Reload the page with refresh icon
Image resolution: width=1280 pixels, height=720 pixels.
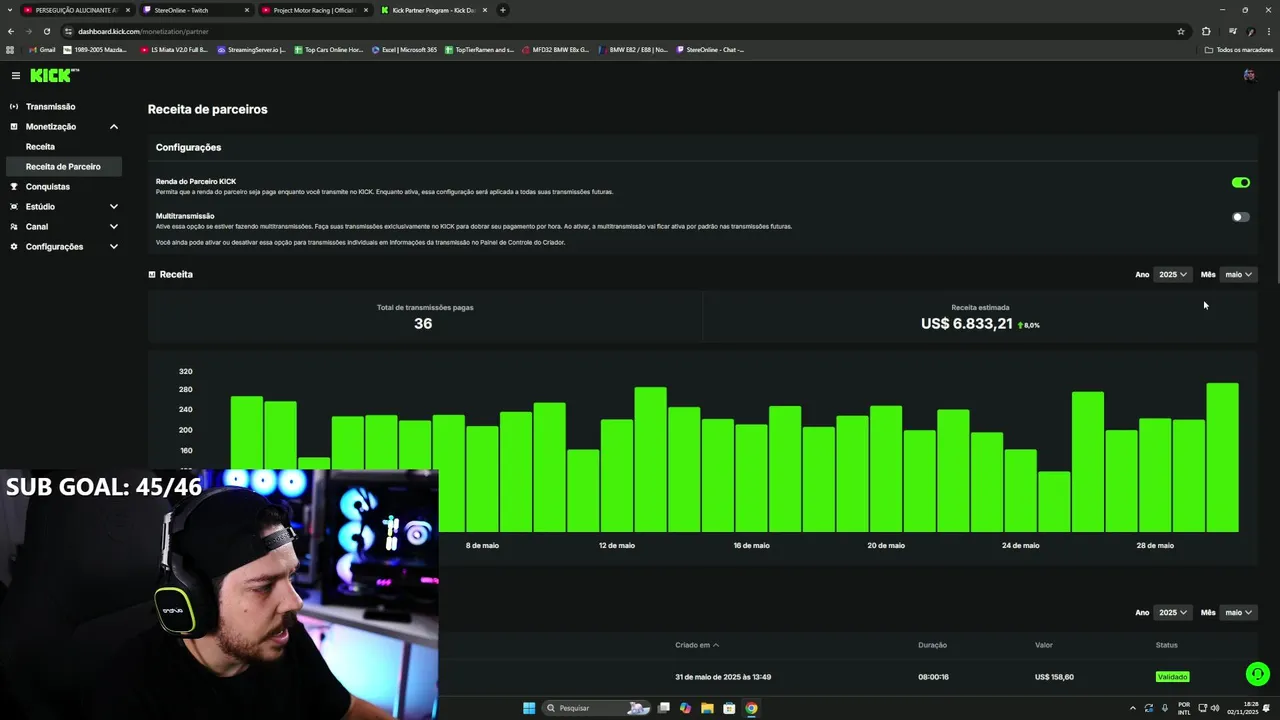(46, 31)
